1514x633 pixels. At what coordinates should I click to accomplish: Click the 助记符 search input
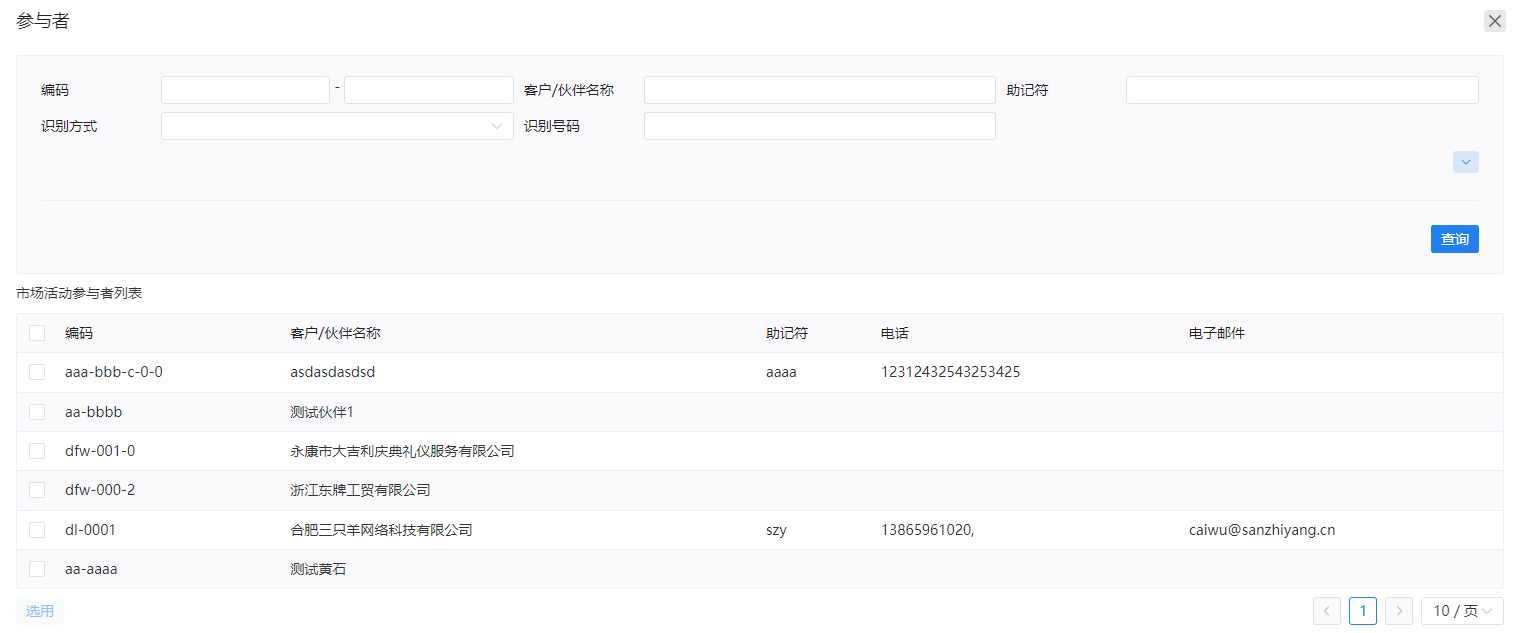click(x=1301, y=90)
